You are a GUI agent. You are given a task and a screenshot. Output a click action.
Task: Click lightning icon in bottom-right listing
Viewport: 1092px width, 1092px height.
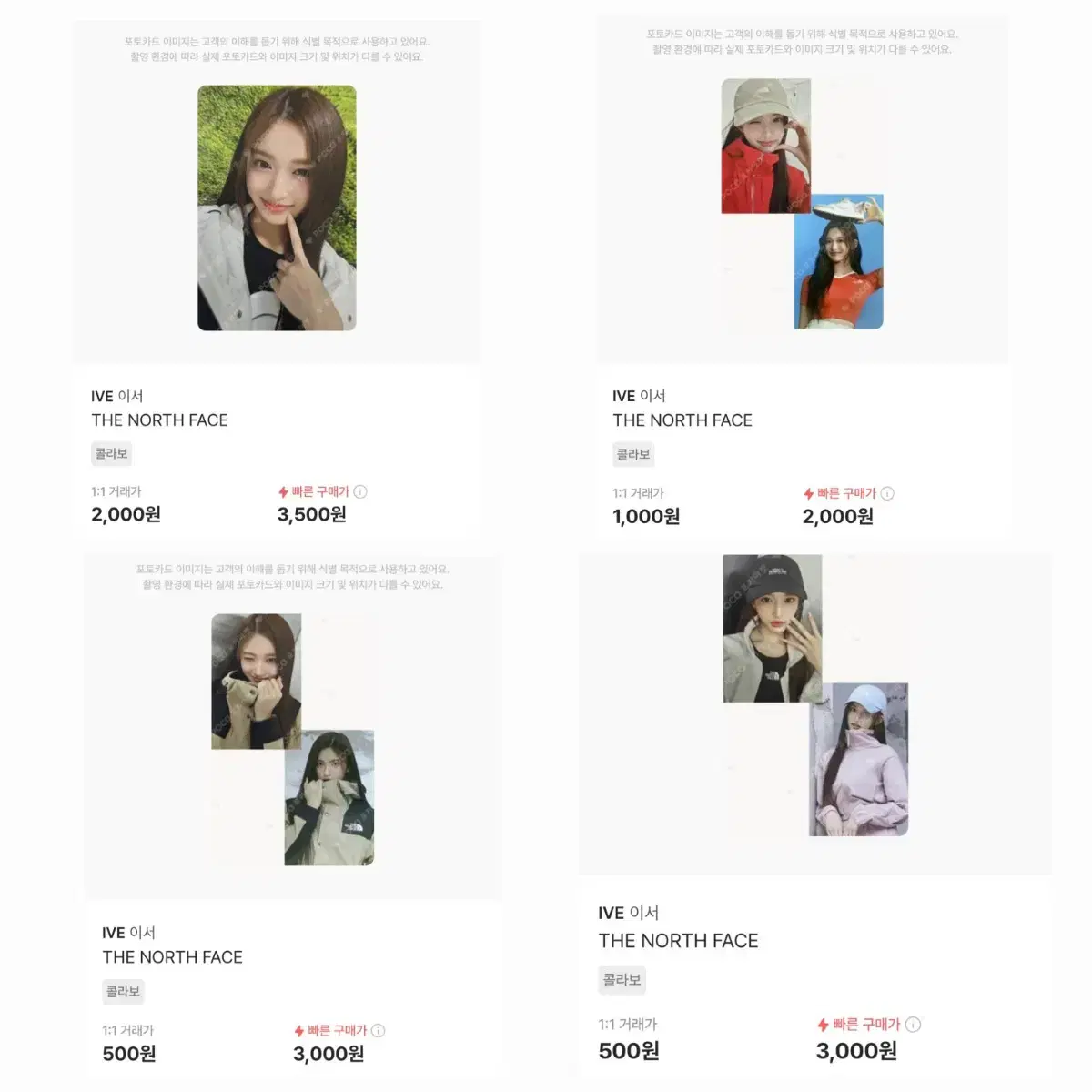(823, 1026)
